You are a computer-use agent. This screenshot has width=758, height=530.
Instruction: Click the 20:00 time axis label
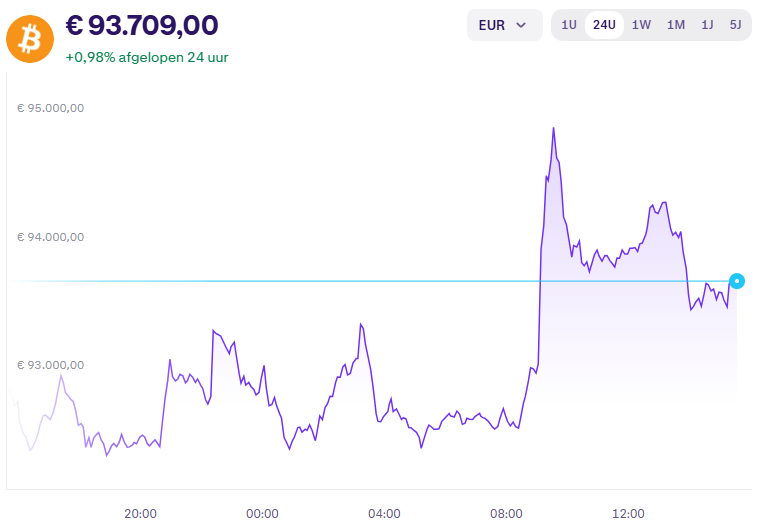click(140, 514)
